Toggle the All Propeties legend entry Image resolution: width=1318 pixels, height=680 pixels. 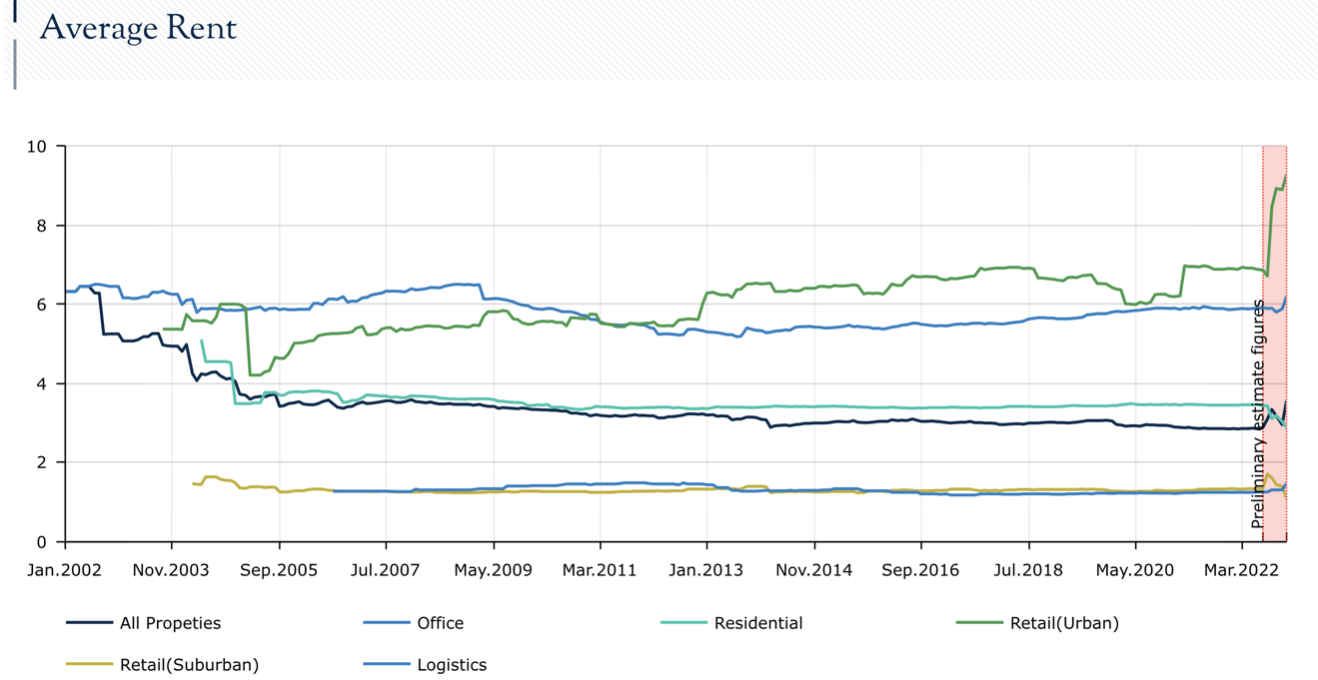tap(169, 623)
